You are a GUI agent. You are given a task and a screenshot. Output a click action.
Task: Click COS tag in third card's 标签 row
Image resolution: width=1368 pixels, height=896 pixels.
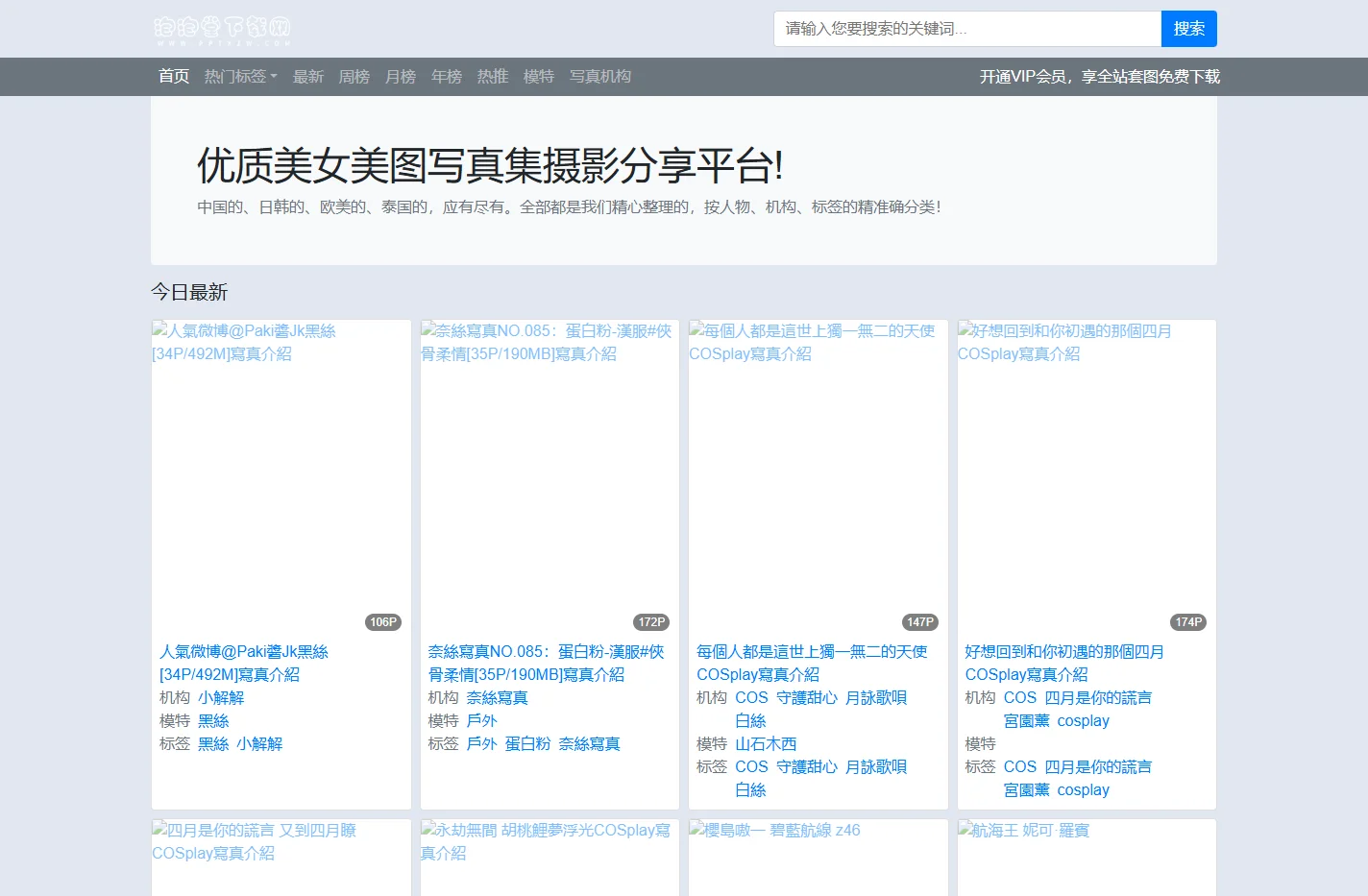click(751, 767)
